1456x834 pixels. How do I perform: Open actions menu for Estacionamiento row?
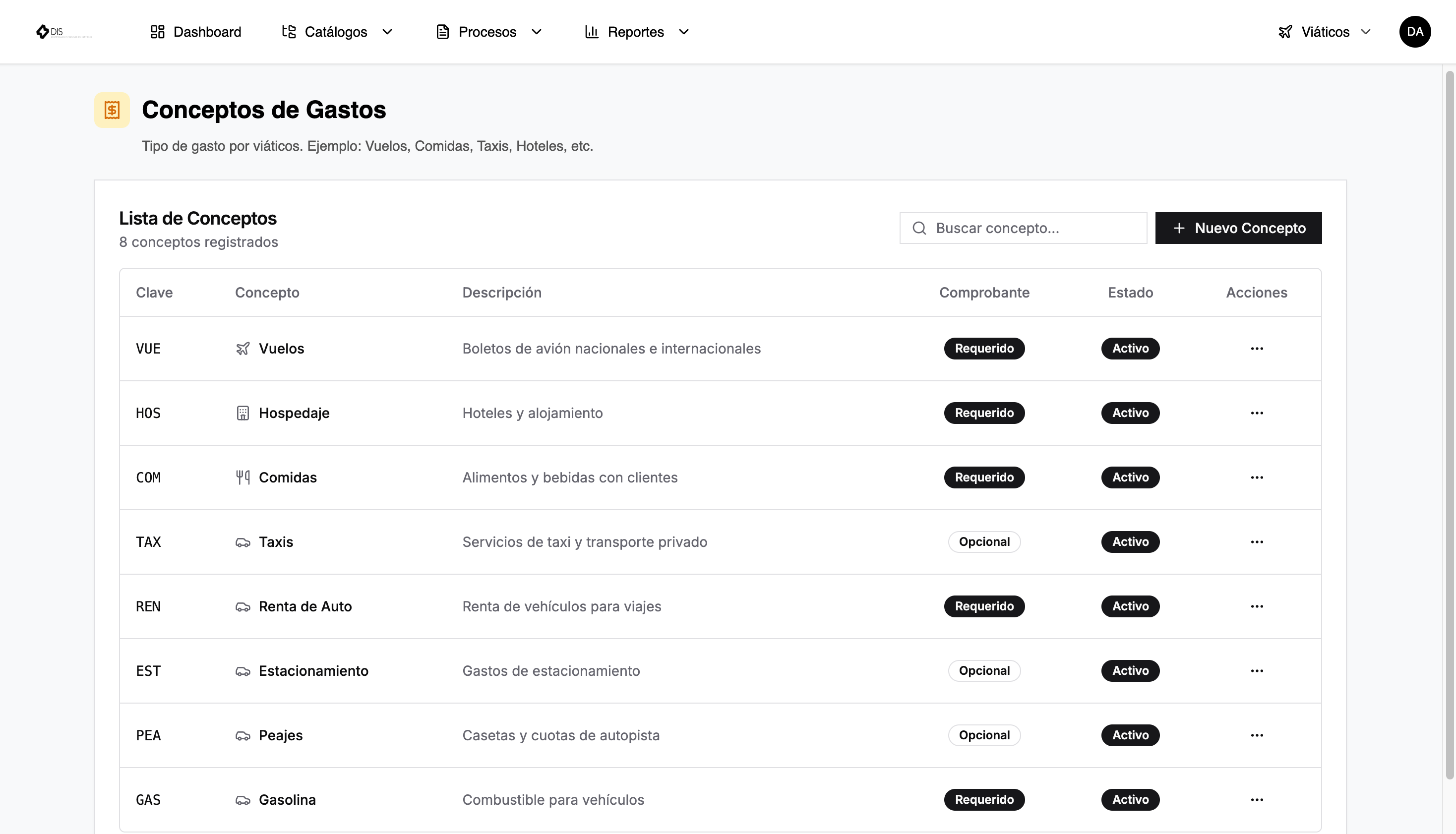click(1257, 671)
